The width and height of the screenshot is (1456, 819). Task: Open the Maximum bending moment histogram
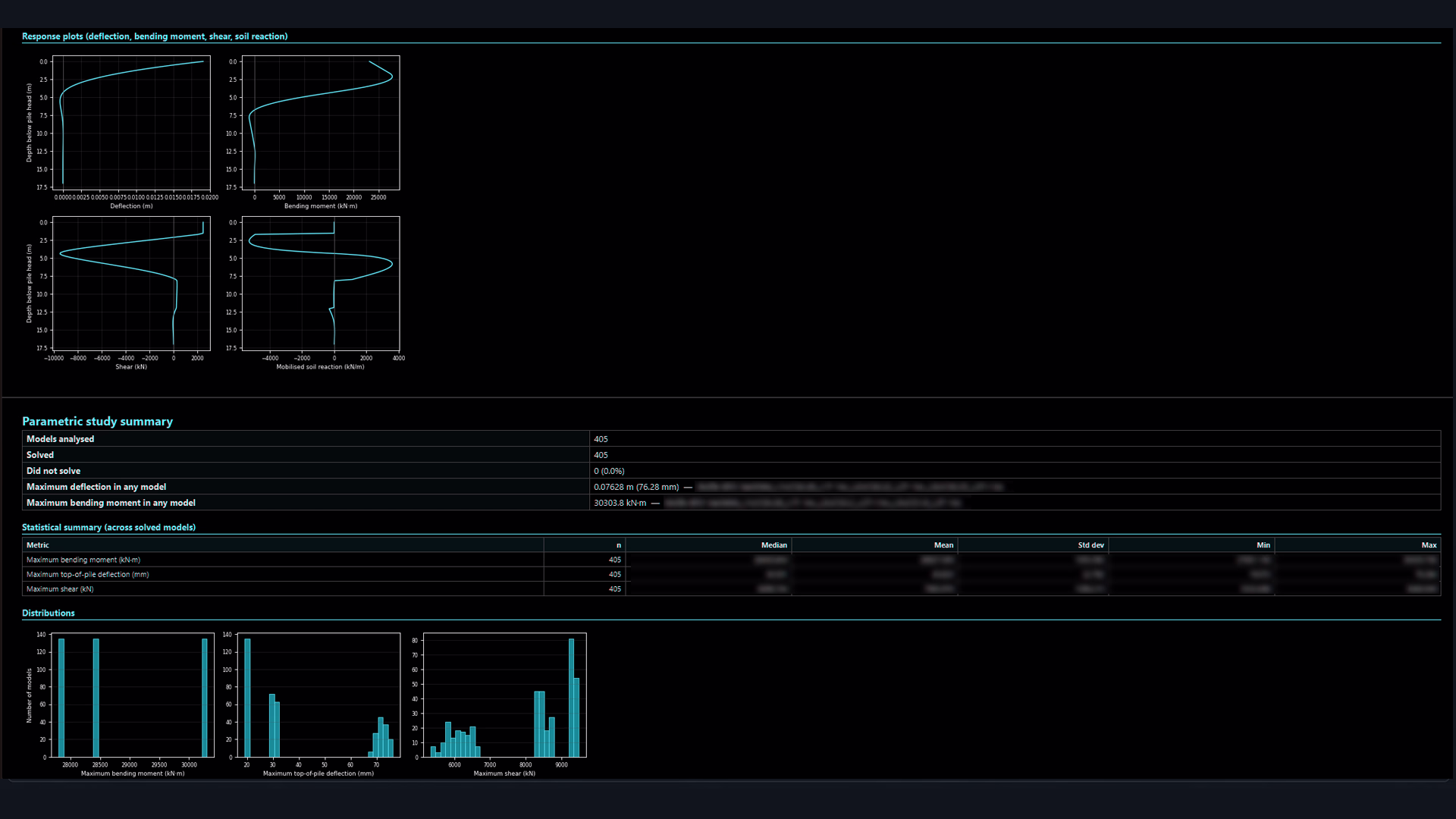click(133, 695)
